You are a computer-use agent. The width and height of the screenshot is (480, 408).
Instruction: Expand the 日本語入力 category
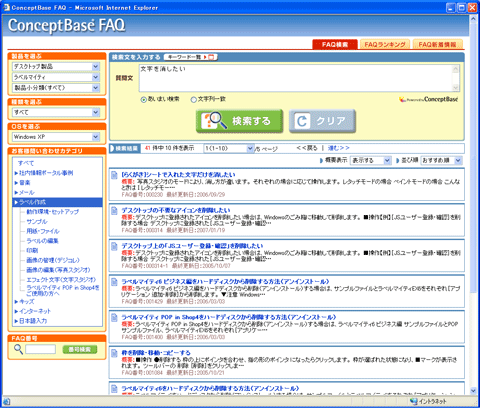(16, 321)
